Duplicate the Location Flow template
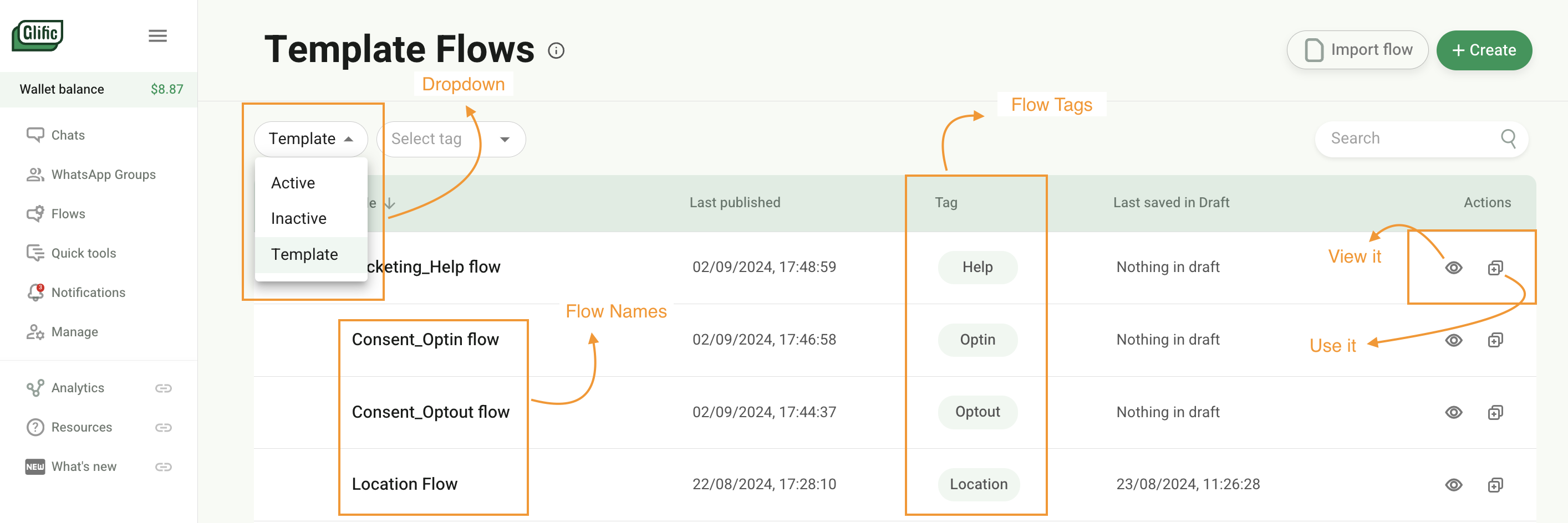Viewport: 1568px width, 523px height. (x=1495, y=485)
